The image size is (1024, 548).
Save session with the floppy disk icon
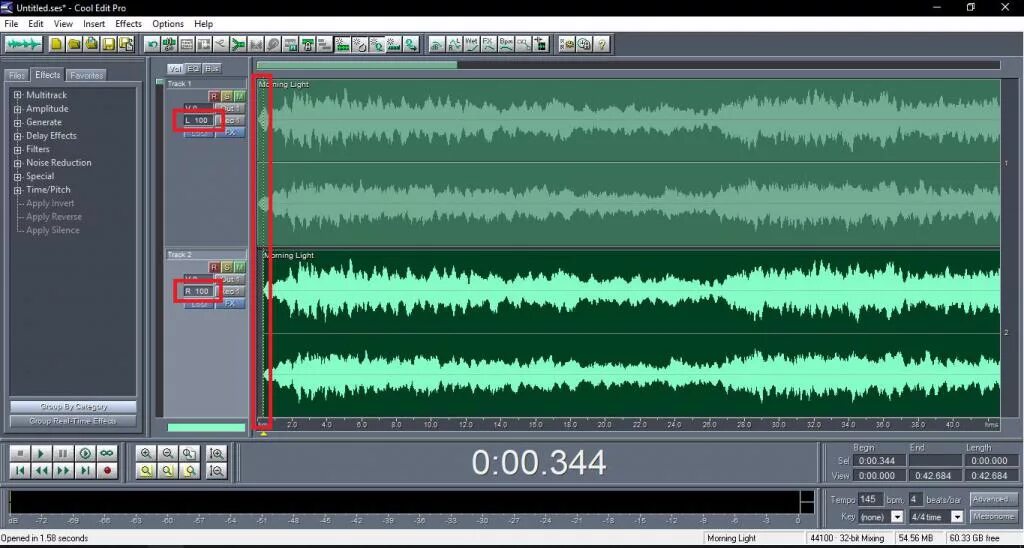coord(108,44)
